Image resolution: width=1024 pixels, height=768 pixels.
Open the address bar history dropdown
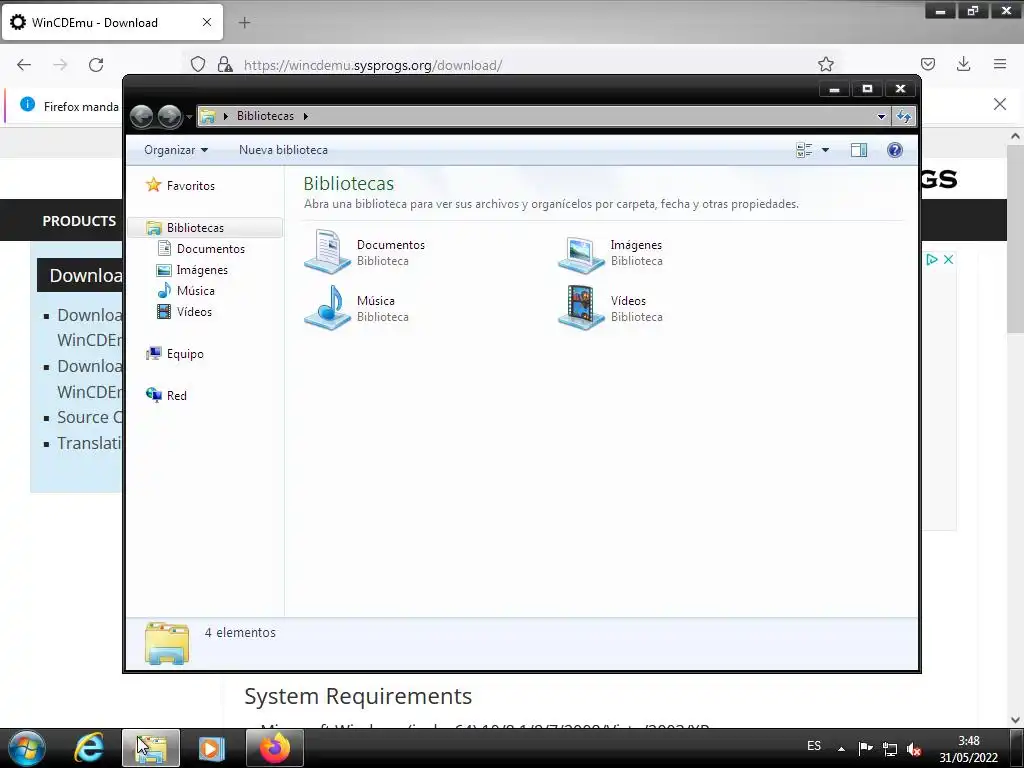point(881,116)
